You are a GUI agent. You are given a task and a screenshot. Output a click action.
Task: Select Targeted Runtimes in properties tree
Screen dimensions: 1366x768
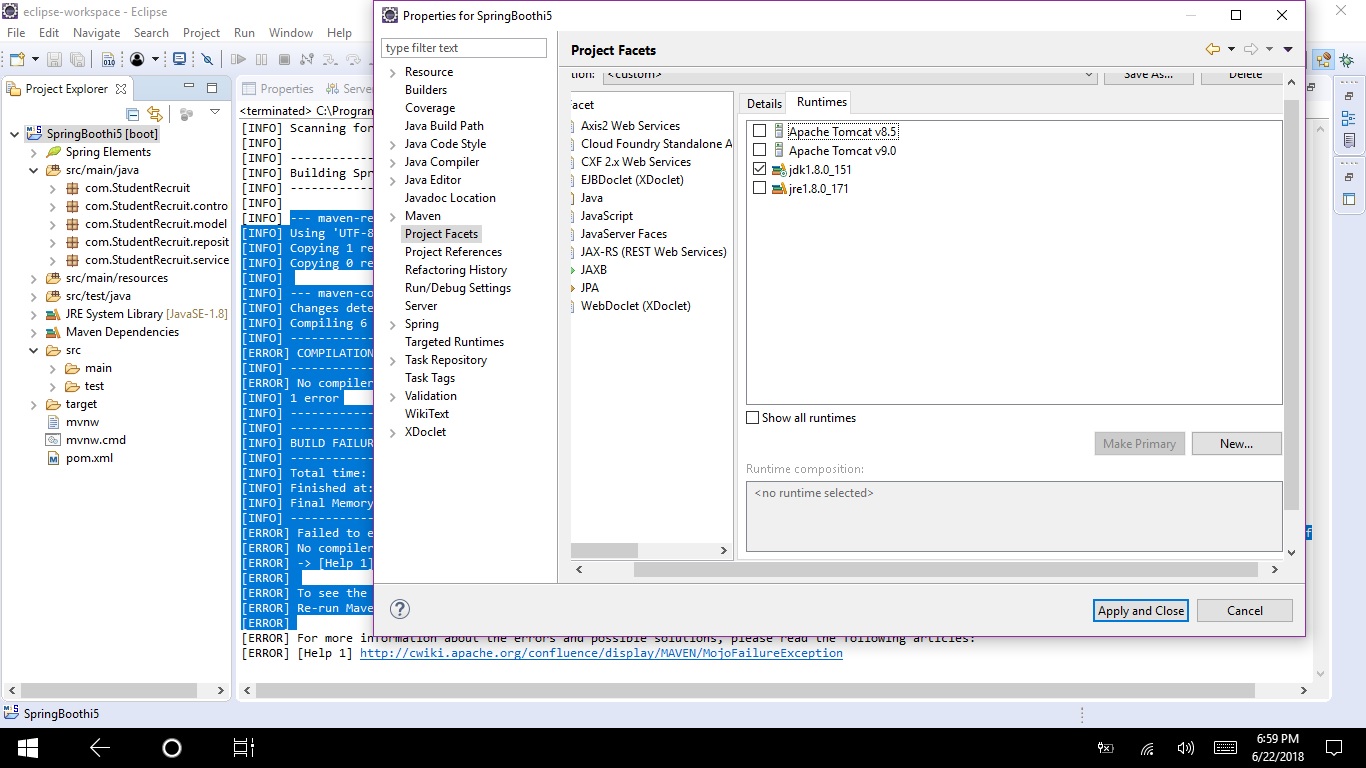(454, 342)
